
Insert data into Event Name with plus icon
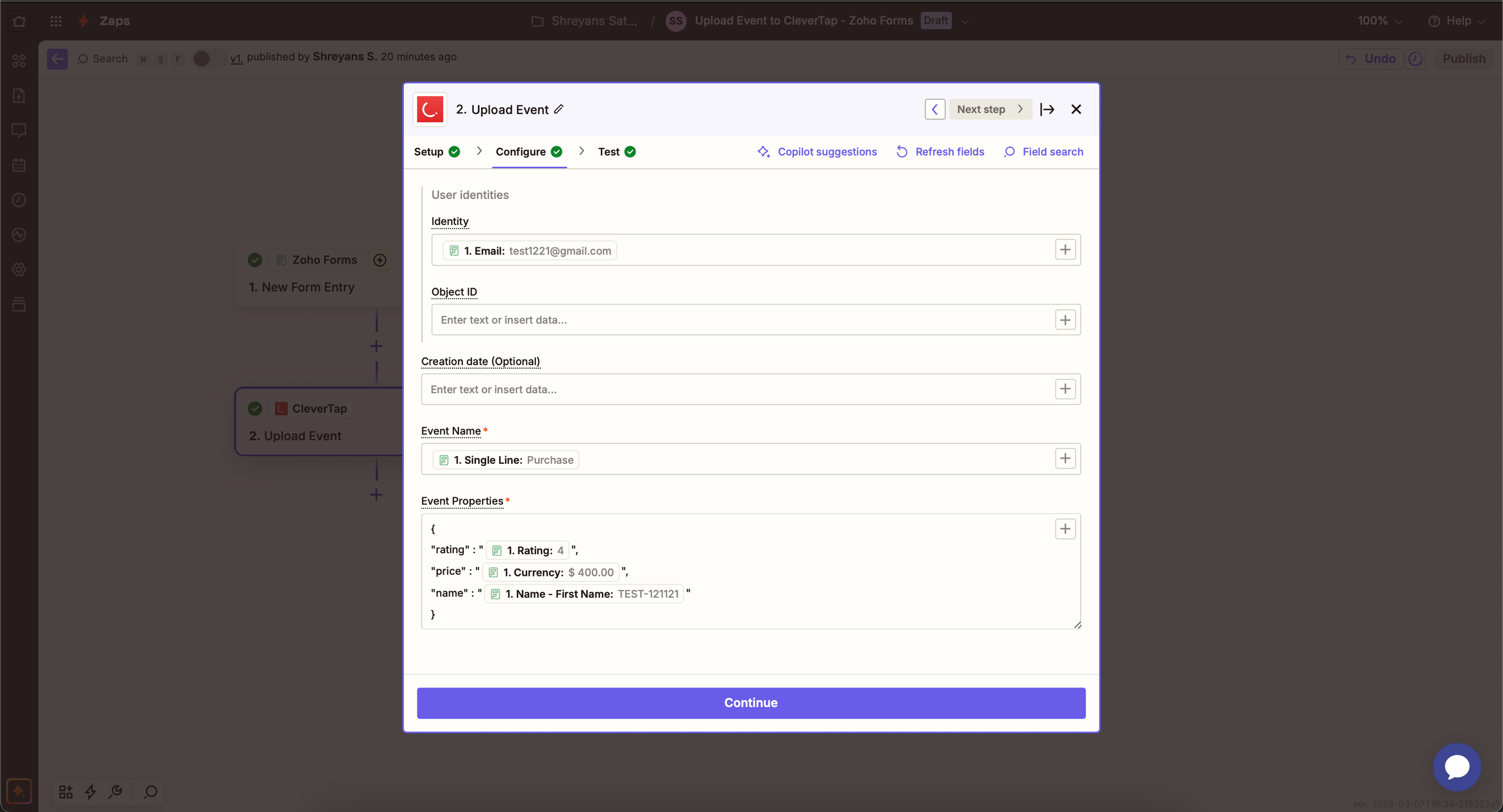pos(1065,459)
